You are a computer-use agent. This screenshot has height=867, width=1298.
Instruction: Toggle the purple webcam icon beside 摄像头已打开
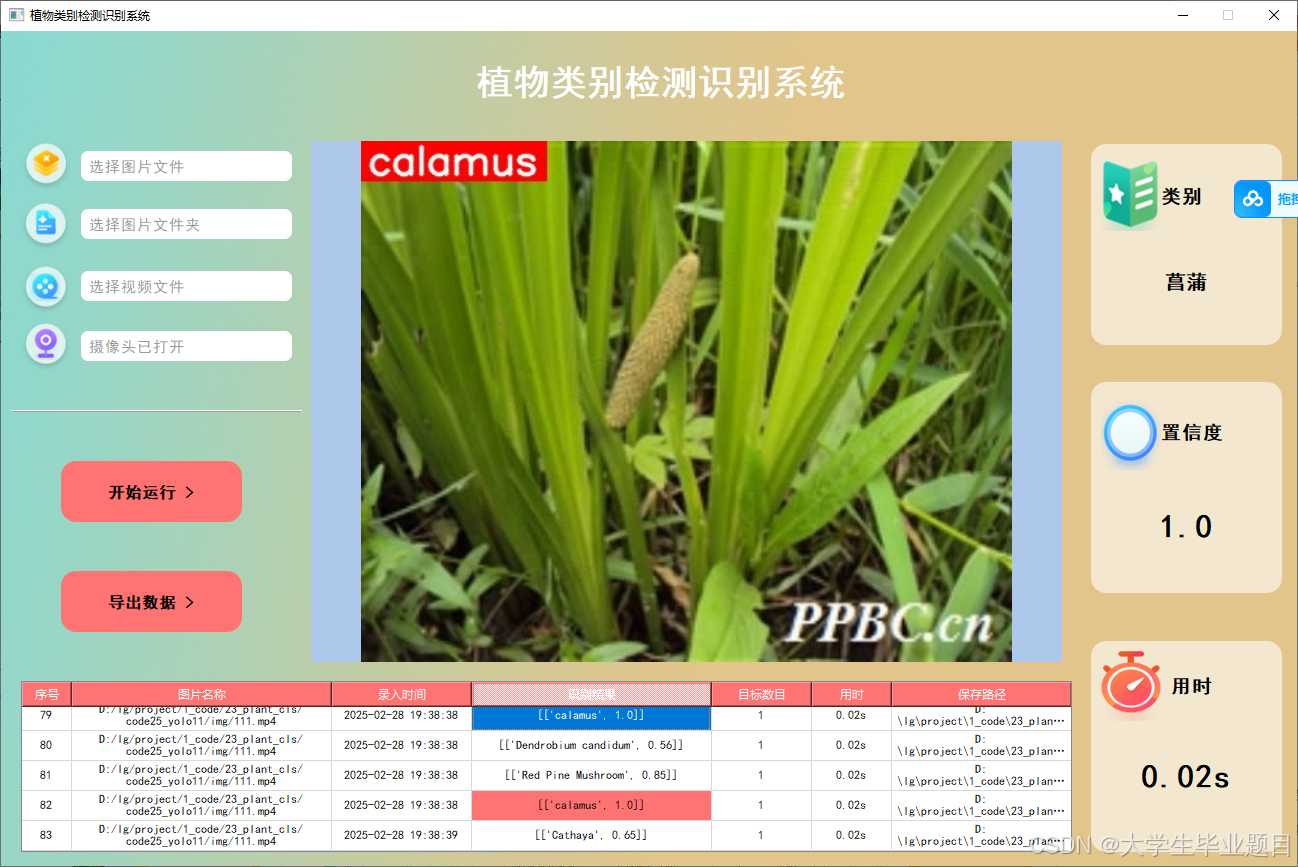[46, 345]
